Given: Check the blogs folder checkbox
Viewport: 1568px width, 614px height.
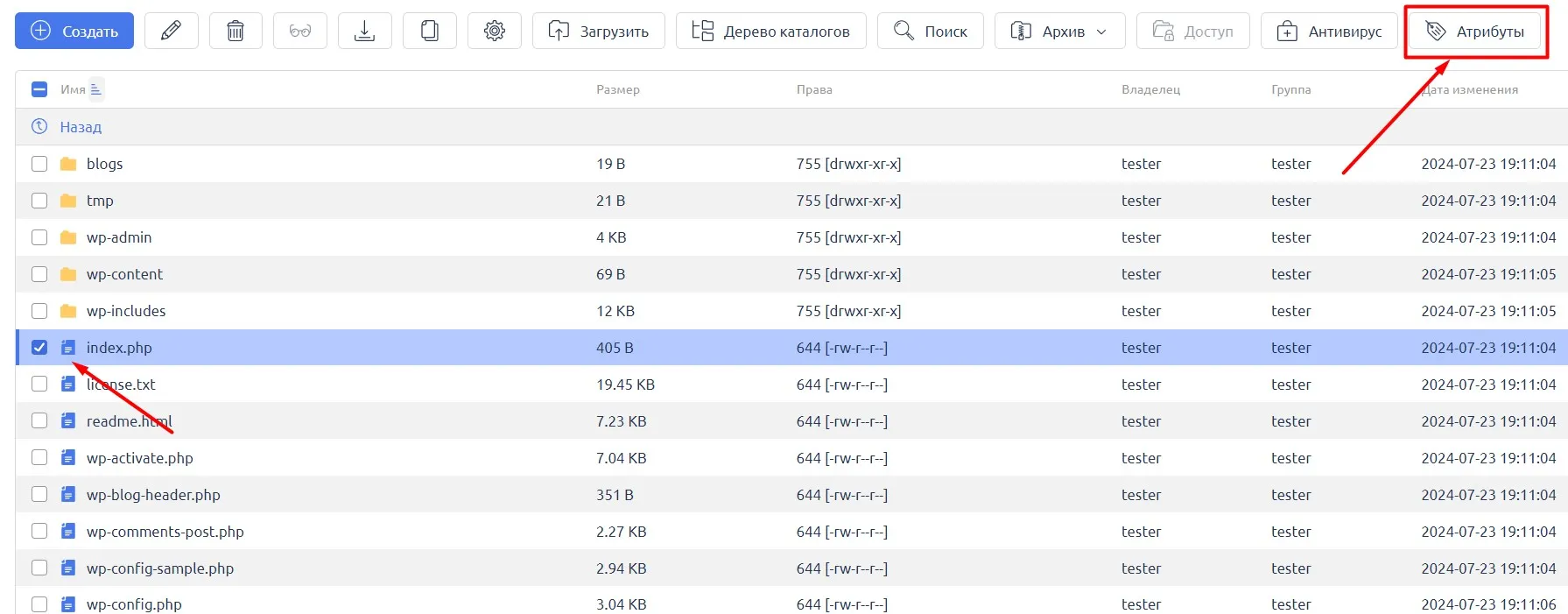Looking at the screenshot, I should (x=39, y=164).
